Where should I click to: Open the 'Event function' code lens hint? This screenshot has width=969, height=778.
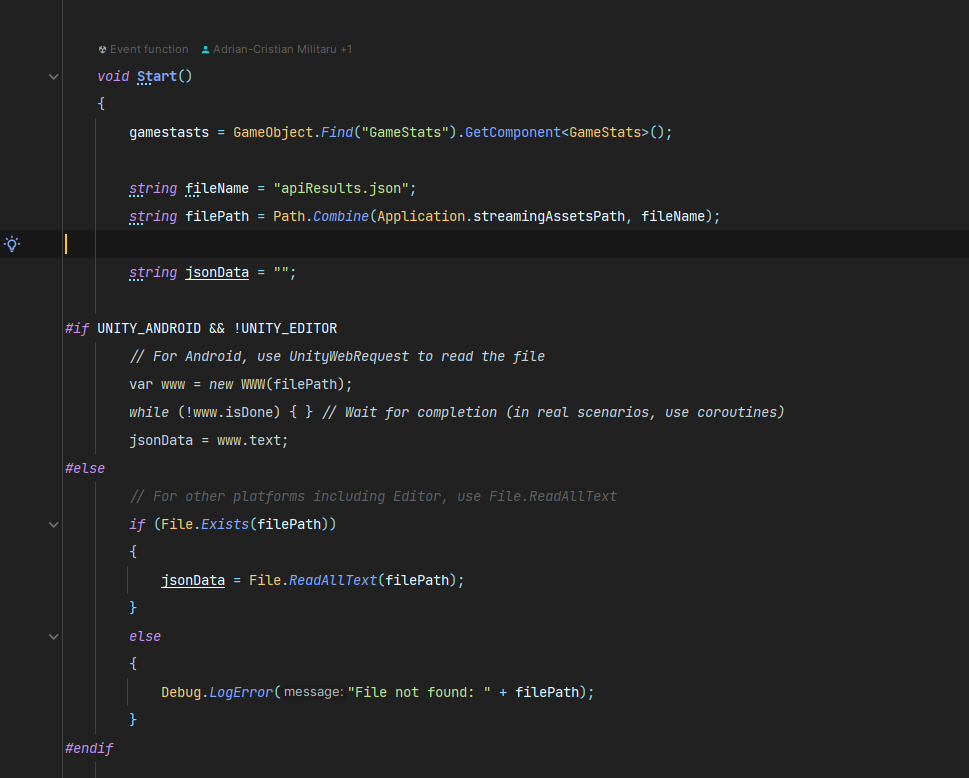[x=148, y=49]
